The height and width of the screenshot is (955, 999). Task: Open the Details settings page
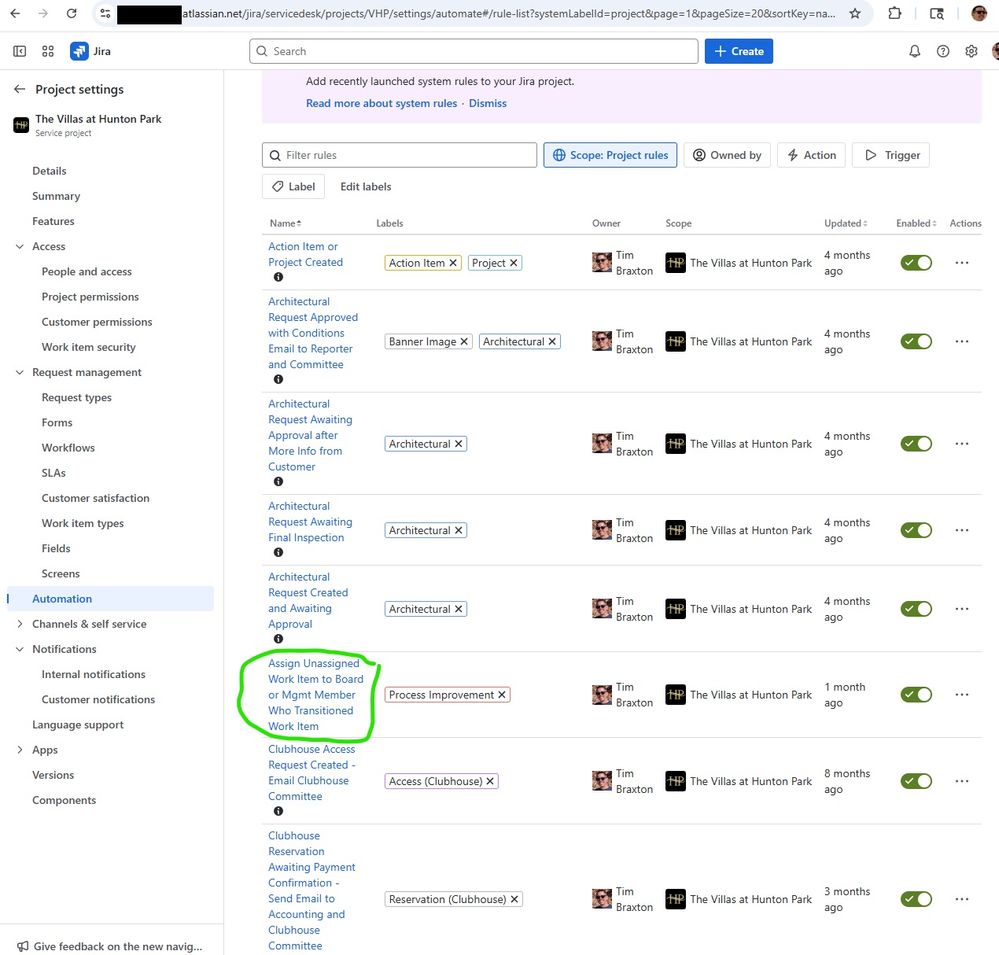tap(49, 171)
